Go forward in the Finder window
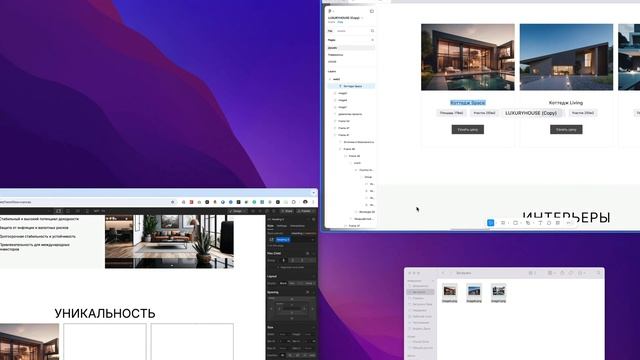The height and width of the screenshot is (360, 640). click(x=451, y=273)
